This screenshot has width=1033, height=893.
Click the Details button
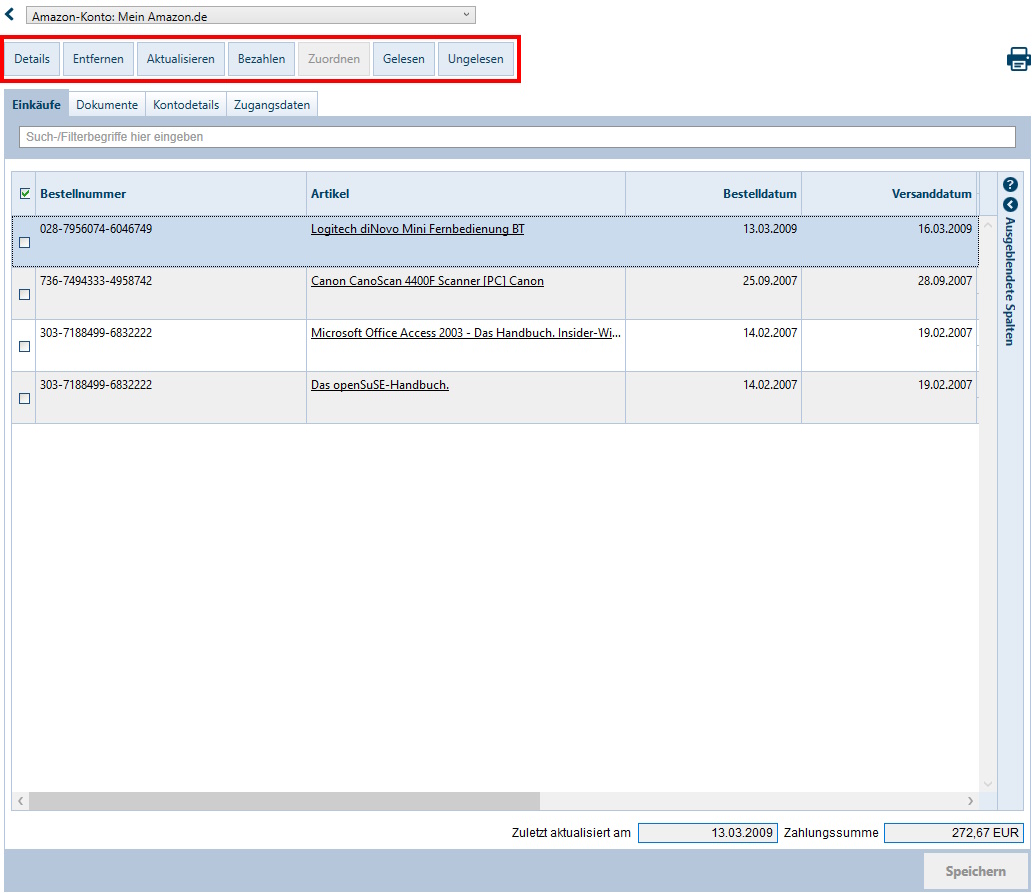tap(32, 59)
